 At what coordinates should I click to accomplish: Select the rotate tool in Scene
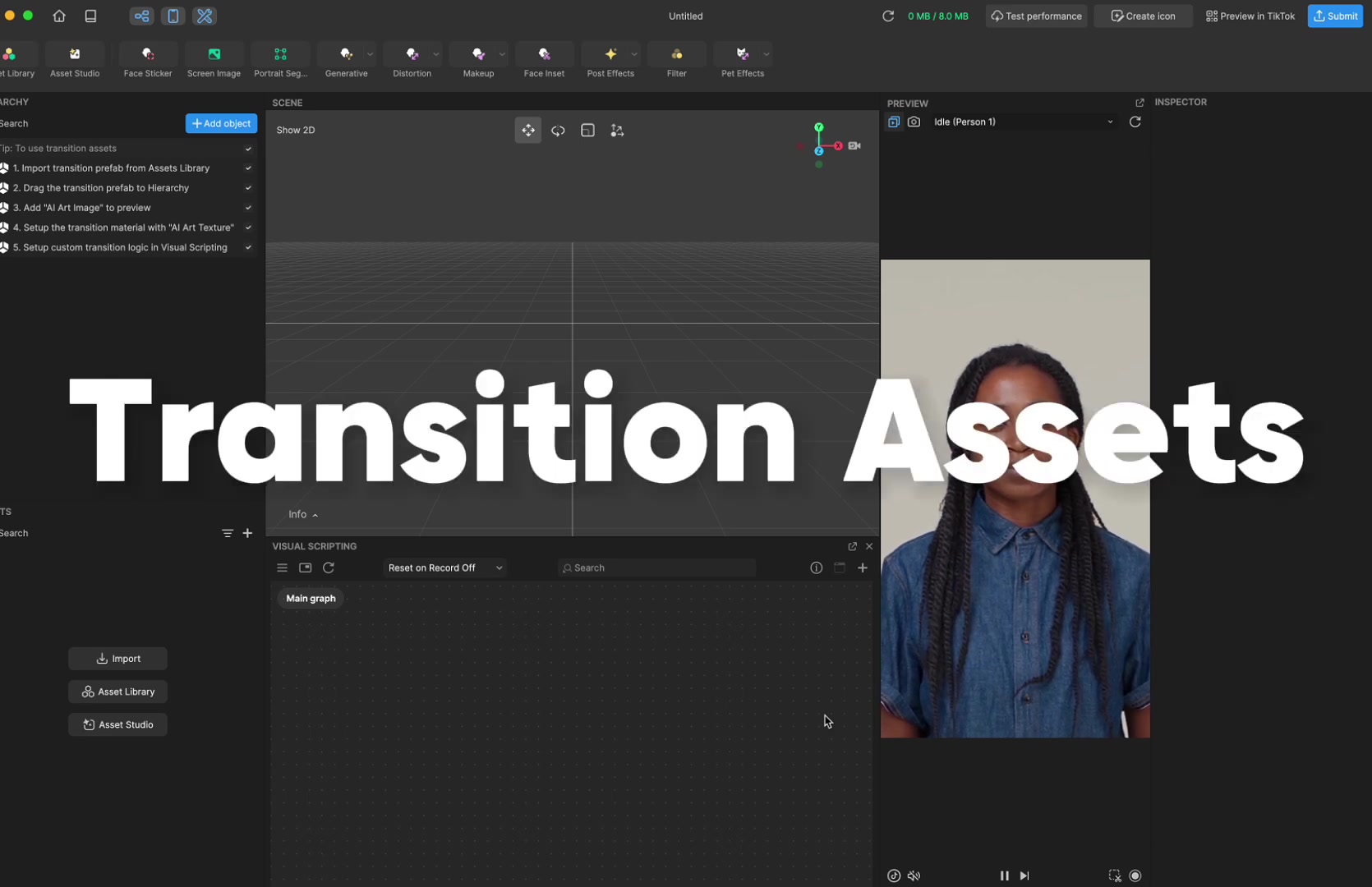[x=558, y=131]
